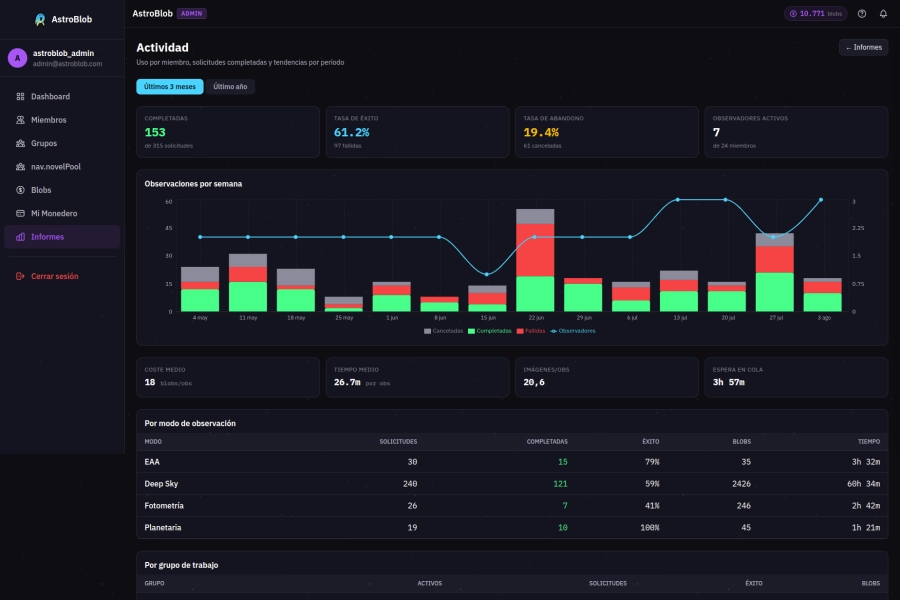Click the 100% success value for Planetaria
This screenshot has height=600, width=900.
pos(650,528)
